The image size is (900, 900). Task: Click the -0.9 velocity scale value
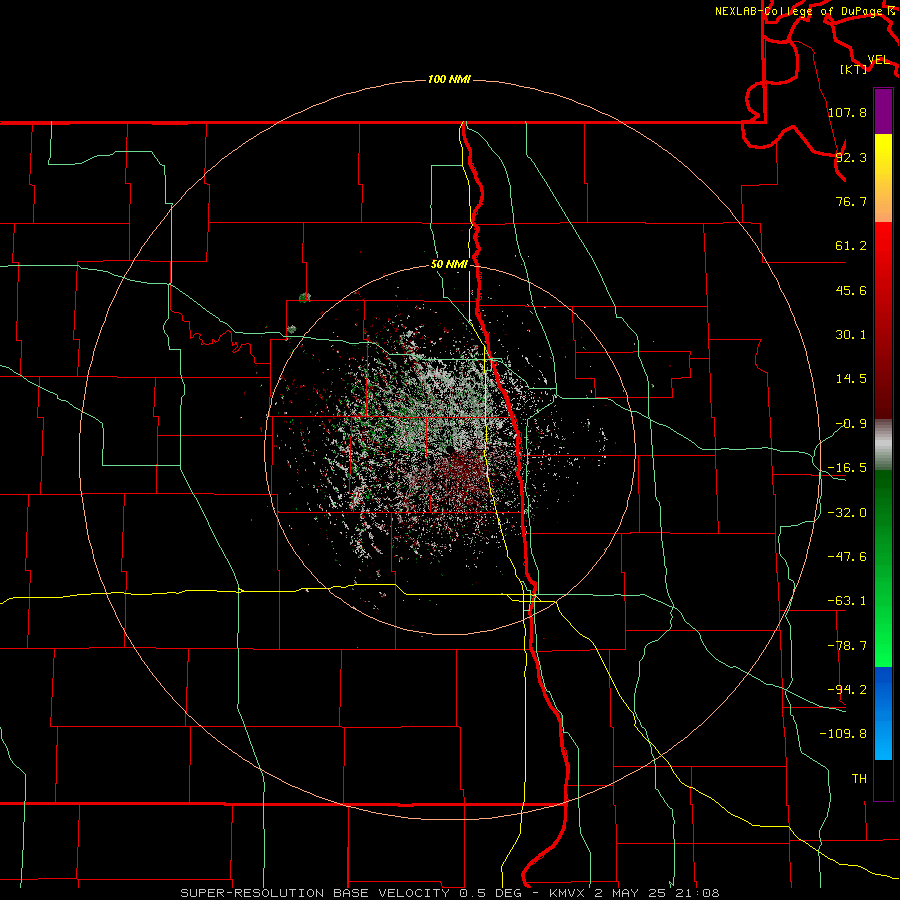coord(851,424)
